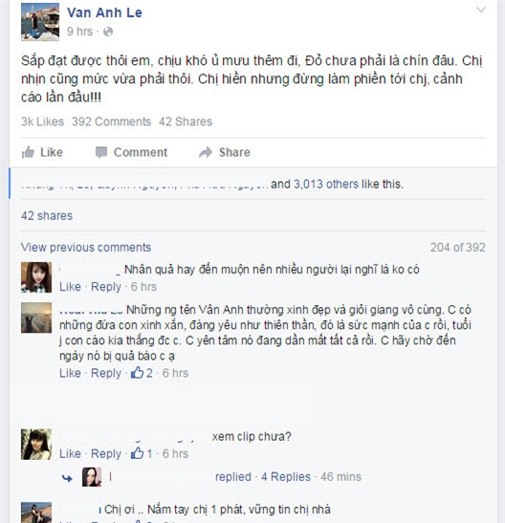Click the thumbs-up icon showing 1 like
This screenshot has width=505, height=523.
[137, 453]
